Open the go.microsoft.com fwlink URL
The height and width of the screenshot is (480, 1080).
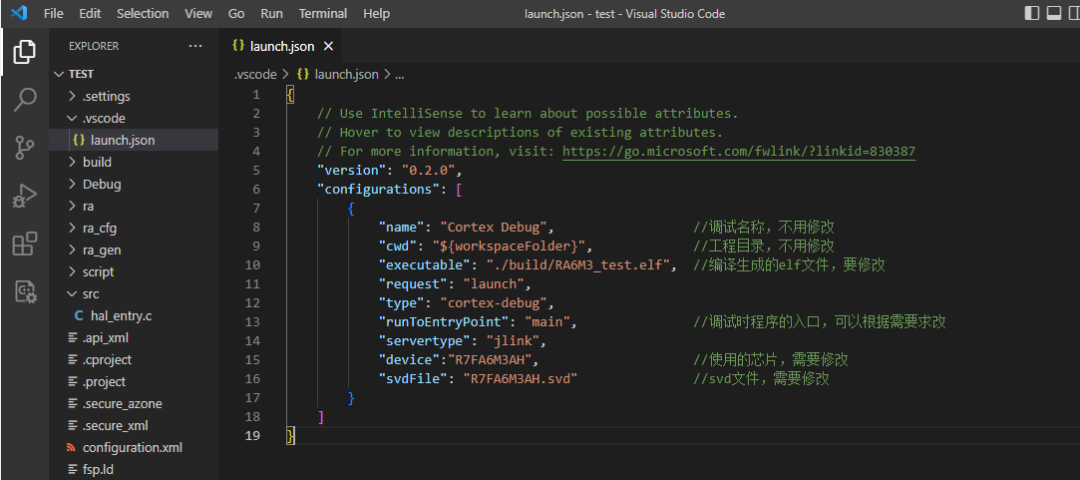tap(739, 151)
